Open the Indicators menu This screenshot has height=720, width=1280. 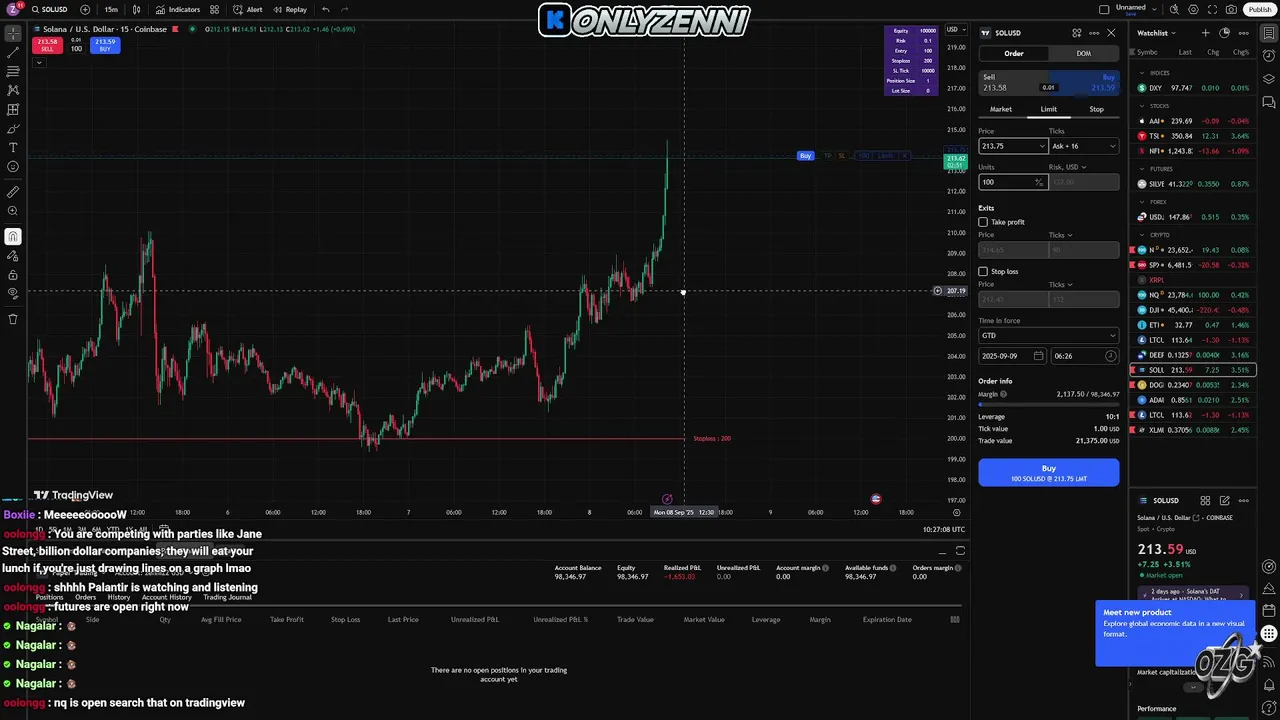(x=178, y=9)
